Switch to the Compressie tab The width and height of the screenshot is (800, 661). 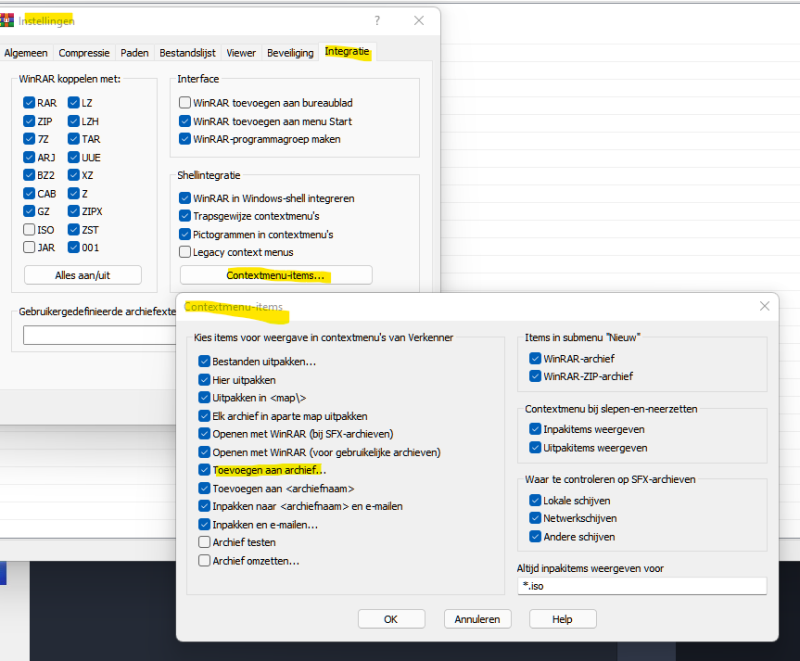[x=84, y=53]
